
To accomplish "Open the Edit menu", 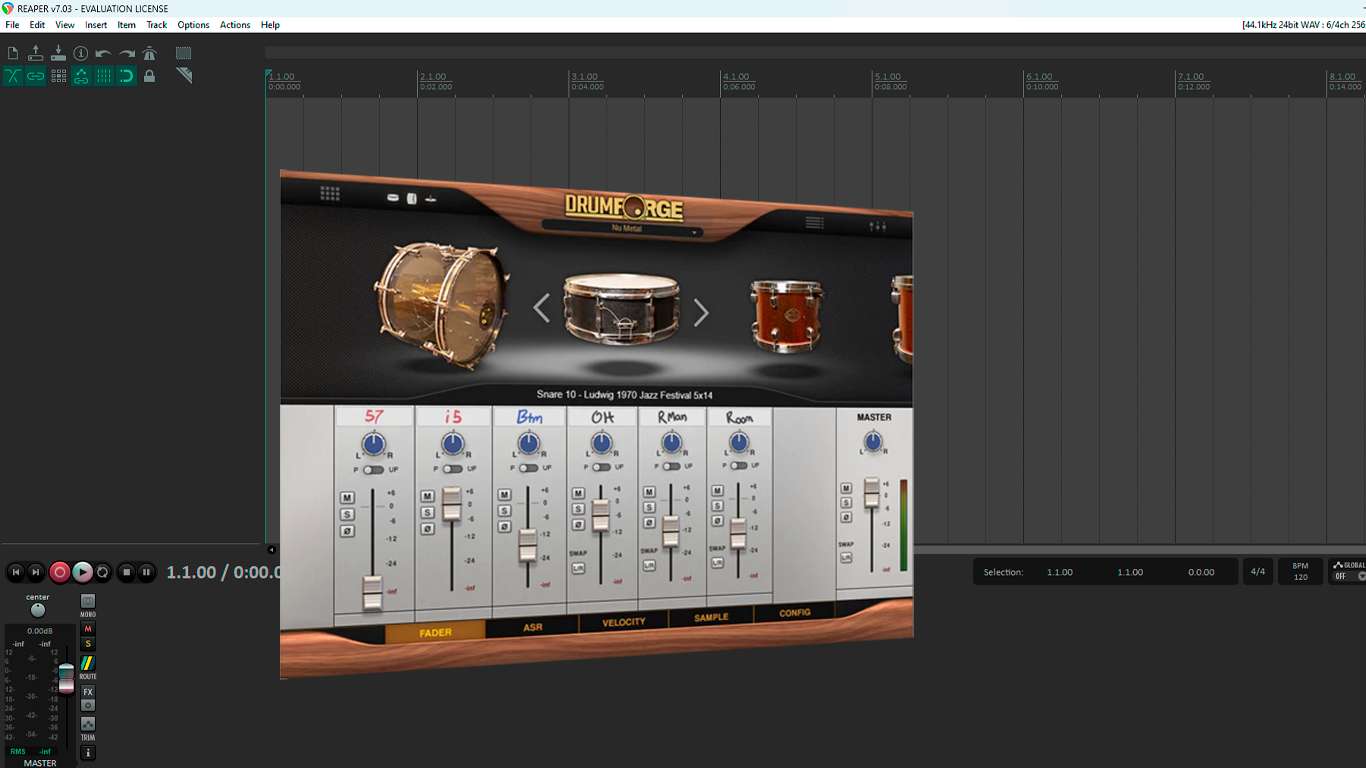I will [x=37, y=25].
